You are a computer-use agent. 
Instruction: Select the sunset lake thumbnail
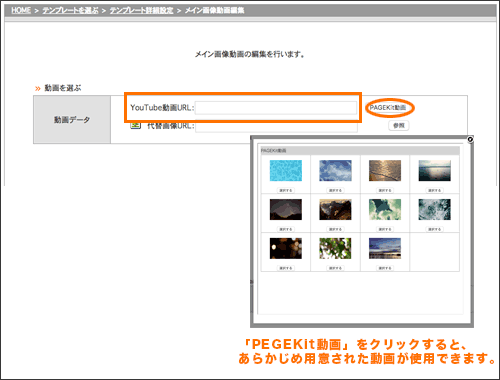[x=385, y=248]
